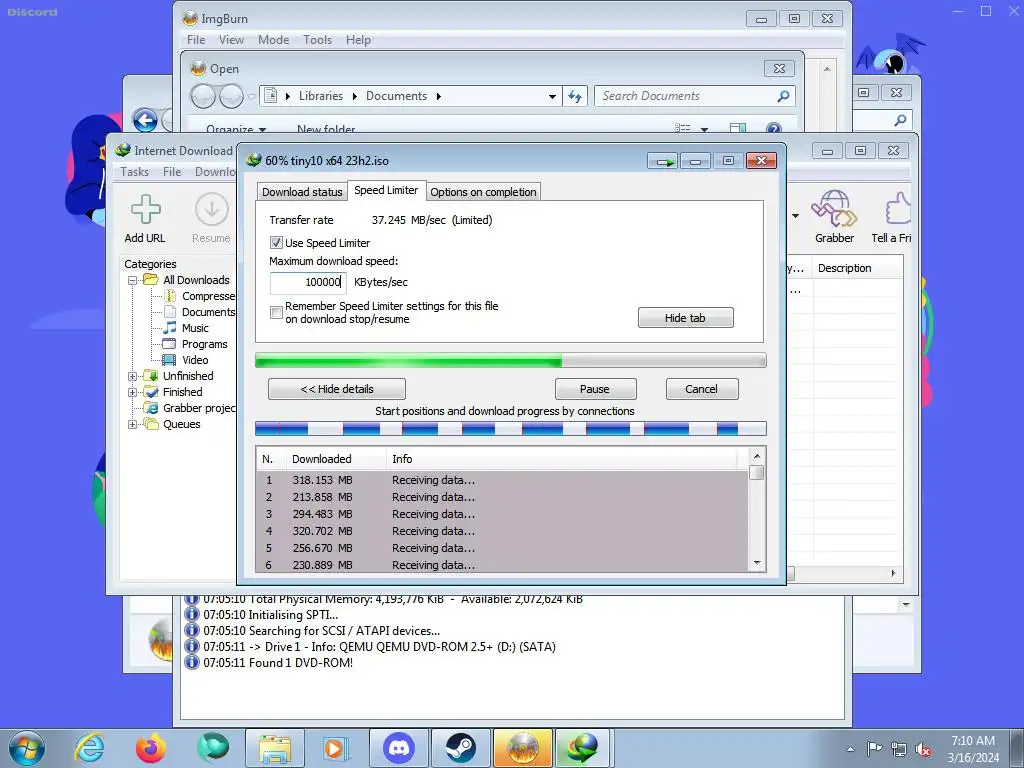This screenshot has height=768, width=1024.
Task: Click the maximum download speed input field
Action: pyautogui.click(x=308, y=282)
